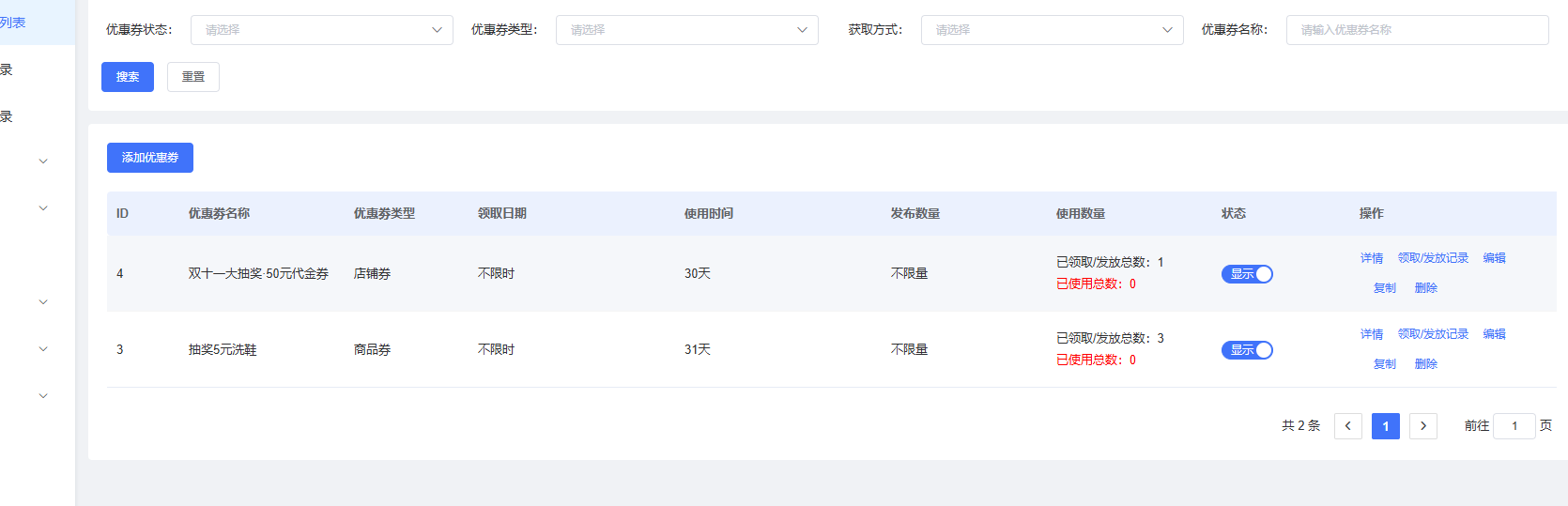The height and width of the screenshot is (506, 1568).
Task: Expand the first collapsed sidebar menu chevron
Action: (x=43, y=161)
